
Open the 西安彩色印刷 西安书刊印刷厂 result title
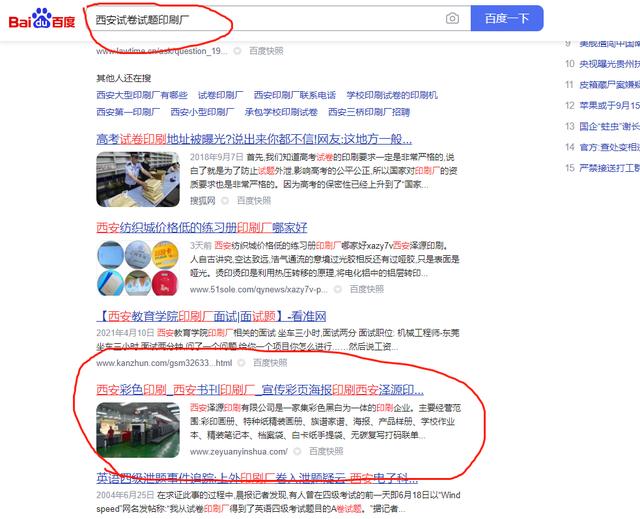pyautogui.click(x=260, y=390)
